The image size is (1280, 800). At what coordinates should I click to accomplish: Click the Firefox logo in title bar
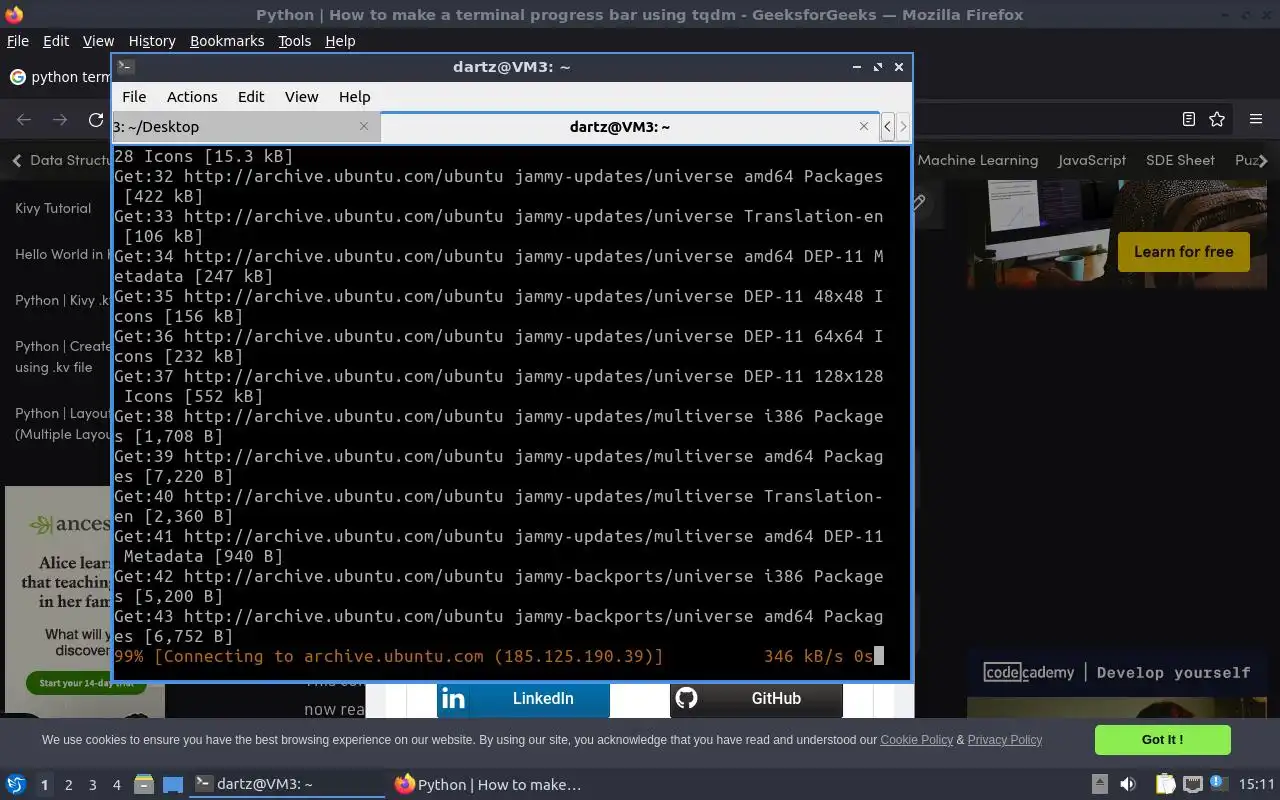point(14,14)
